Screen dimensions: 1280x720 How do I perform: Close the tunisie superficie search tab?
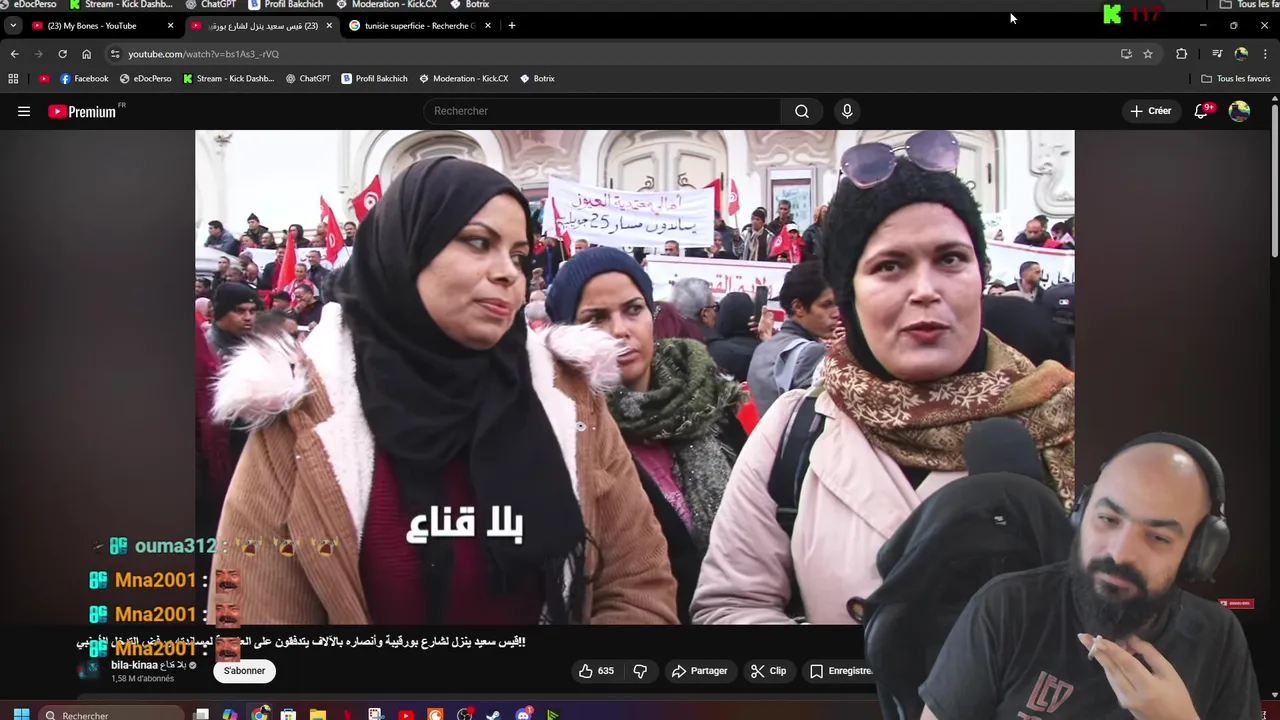click(x=488, y=26)
